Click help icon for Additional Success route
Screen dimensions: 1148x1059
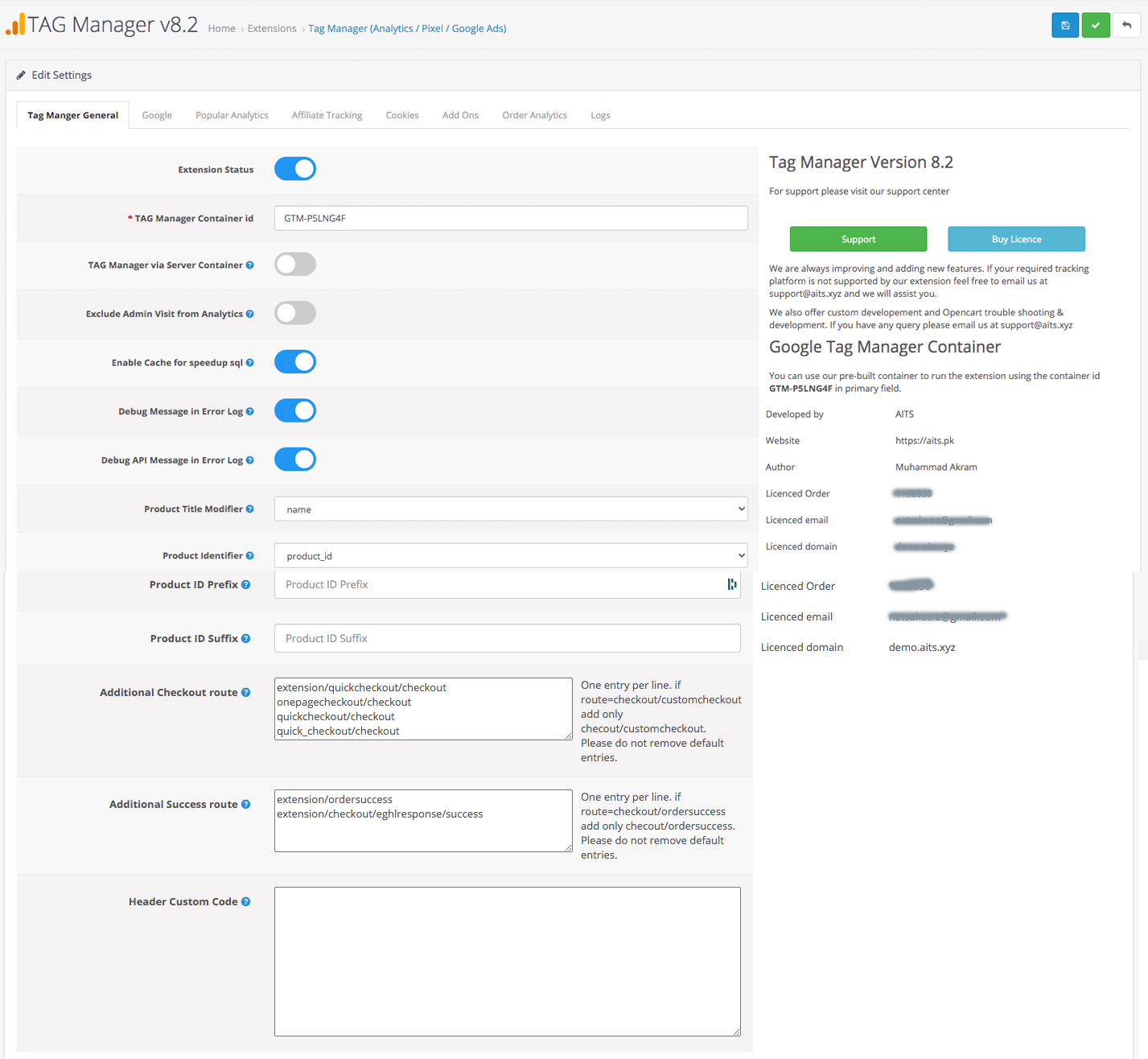[x=246, y=805]
